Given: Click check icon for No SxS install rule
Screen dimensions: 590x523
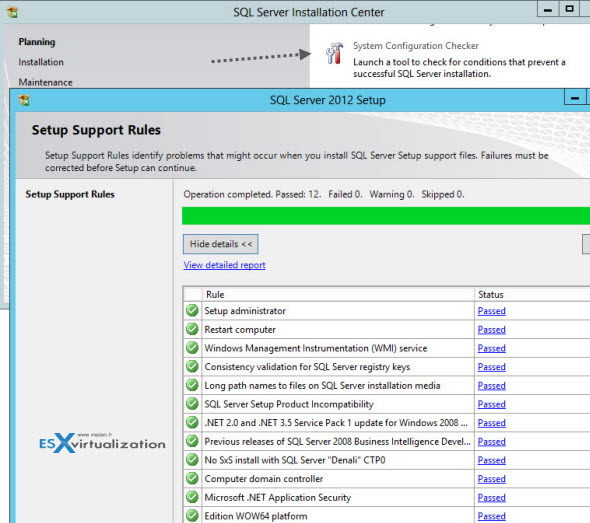Looking at the screenshot, I should tap(192, 460).
